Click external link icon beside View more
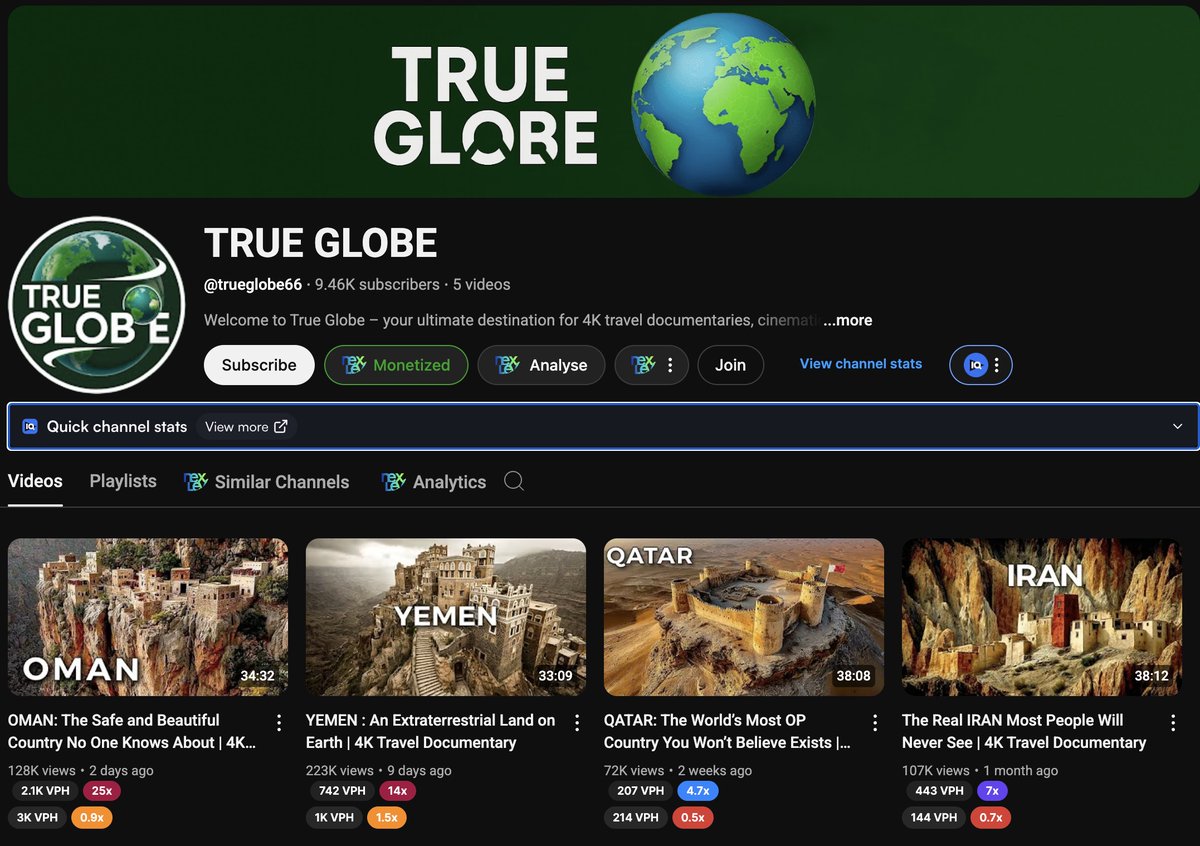This screenshot has width=1200, height=846. (x=281, y=426)
